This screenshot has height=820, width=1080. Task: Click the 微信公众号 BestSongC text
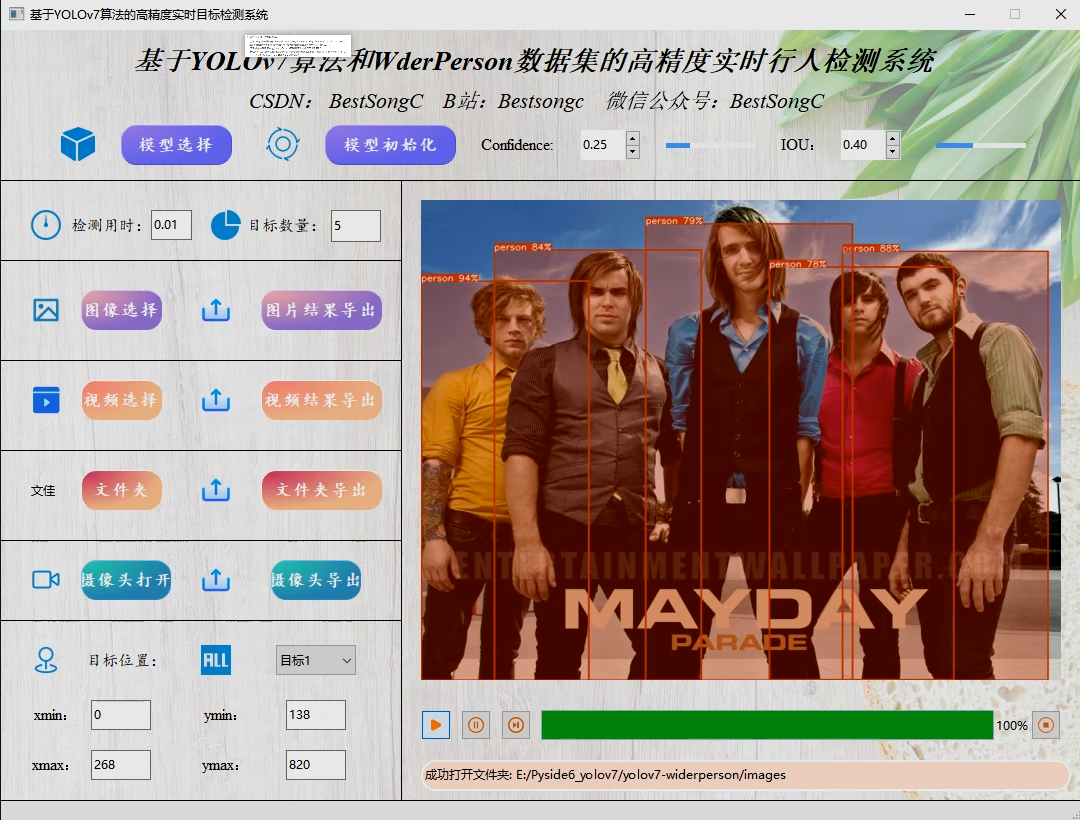tap(715, 101)
